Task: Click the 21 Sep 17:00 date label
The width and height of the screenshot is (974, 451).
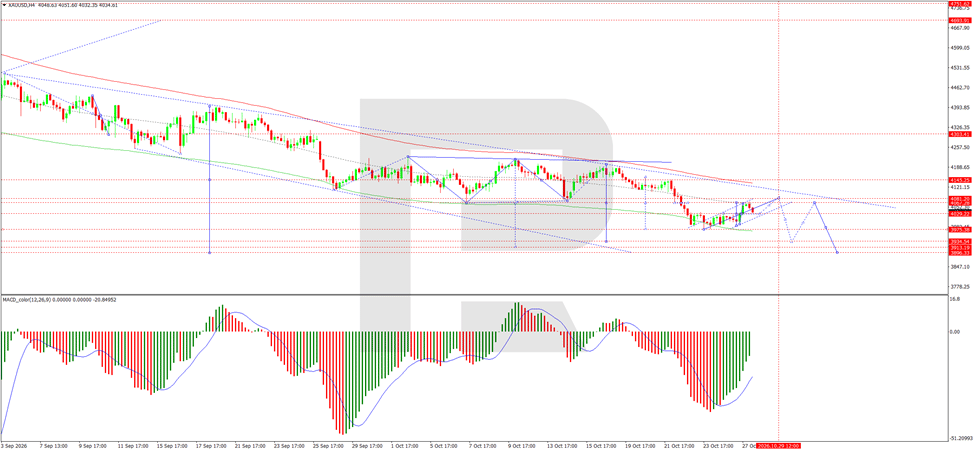Action: pos(250,446)
